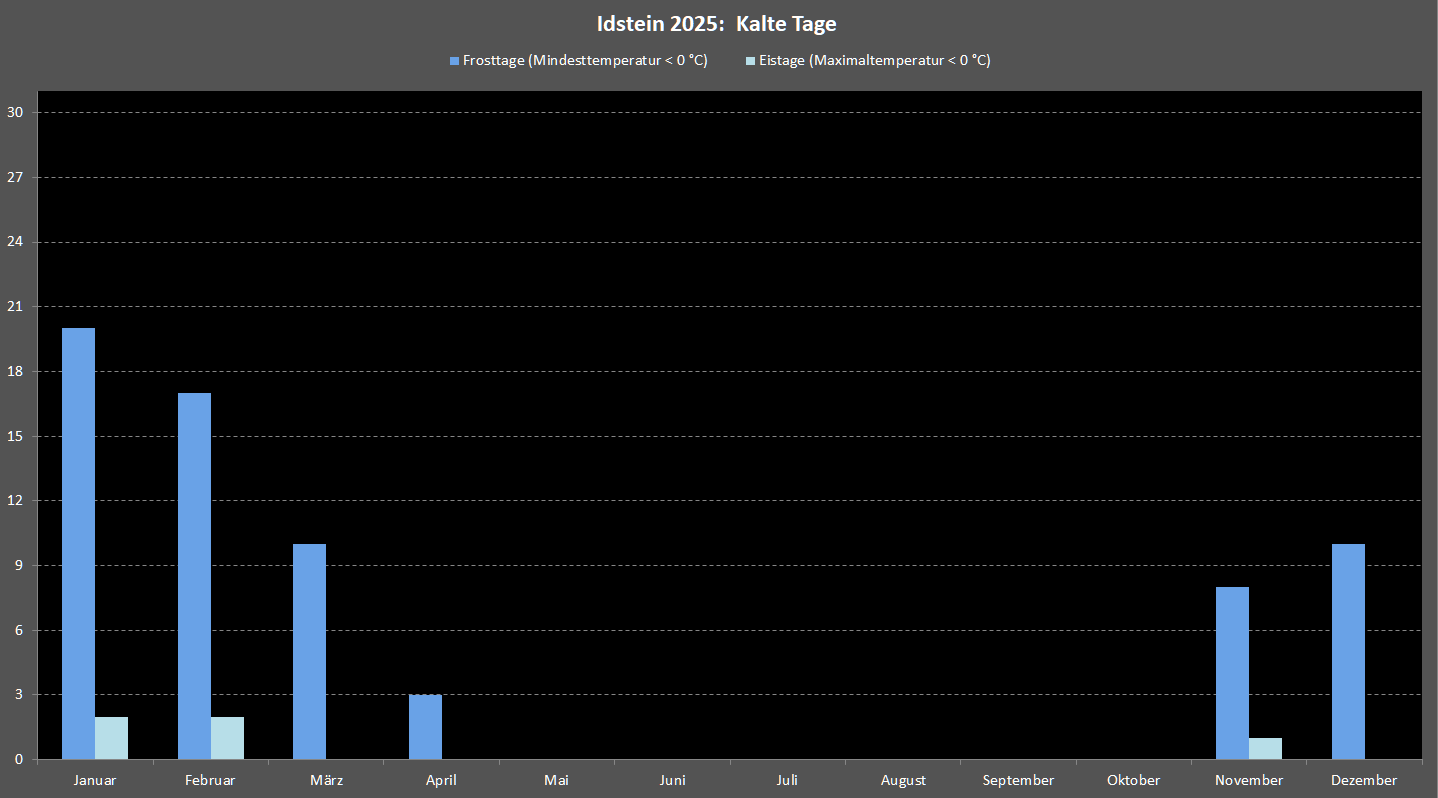Select the Eistage legend label text
This screenshot has height=798, width=1438.
[874, 60]
